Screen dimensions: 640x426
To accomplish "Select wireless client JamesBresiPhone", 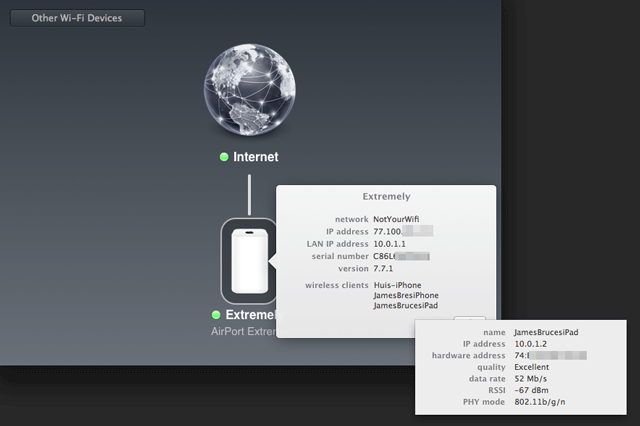I will coord(406,295).
